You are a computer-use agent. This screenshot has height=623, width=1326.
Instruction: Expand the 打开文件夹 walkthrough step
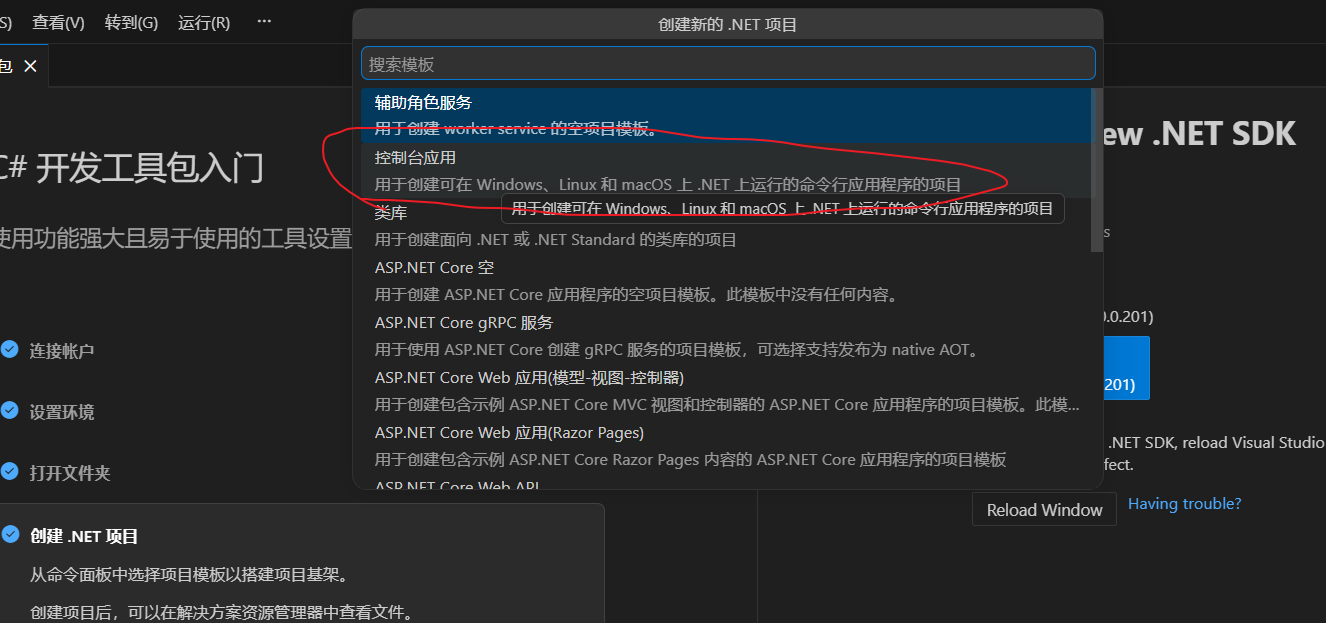tap(69, 473)
